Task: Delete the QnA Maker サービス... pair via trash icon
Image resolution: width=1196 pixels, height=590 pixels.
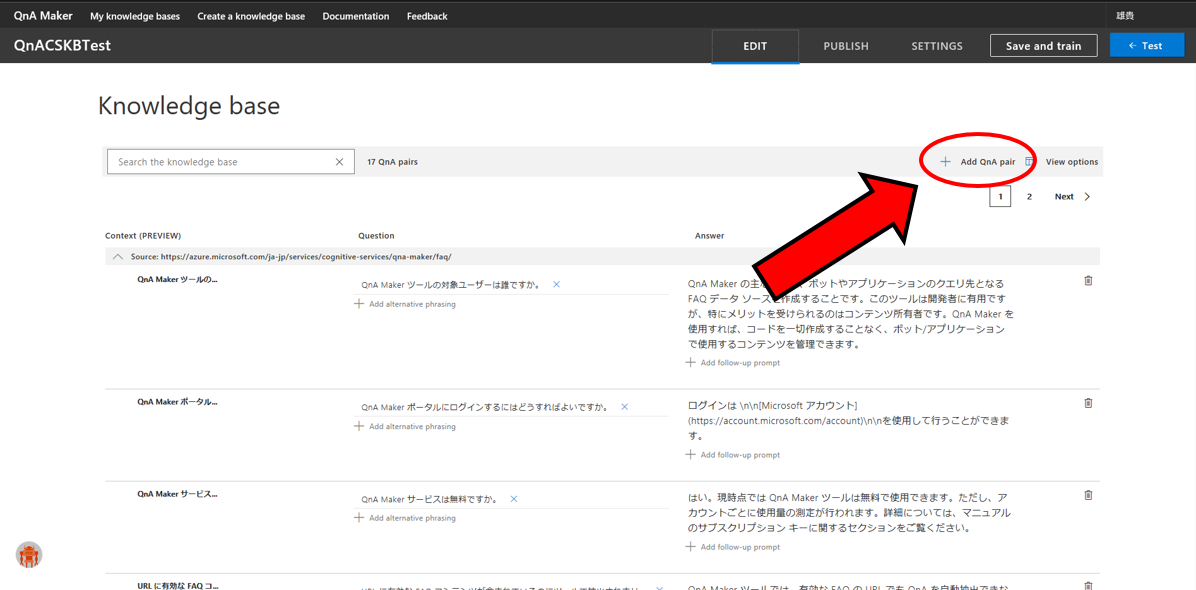Action: tap(1088, 495)
